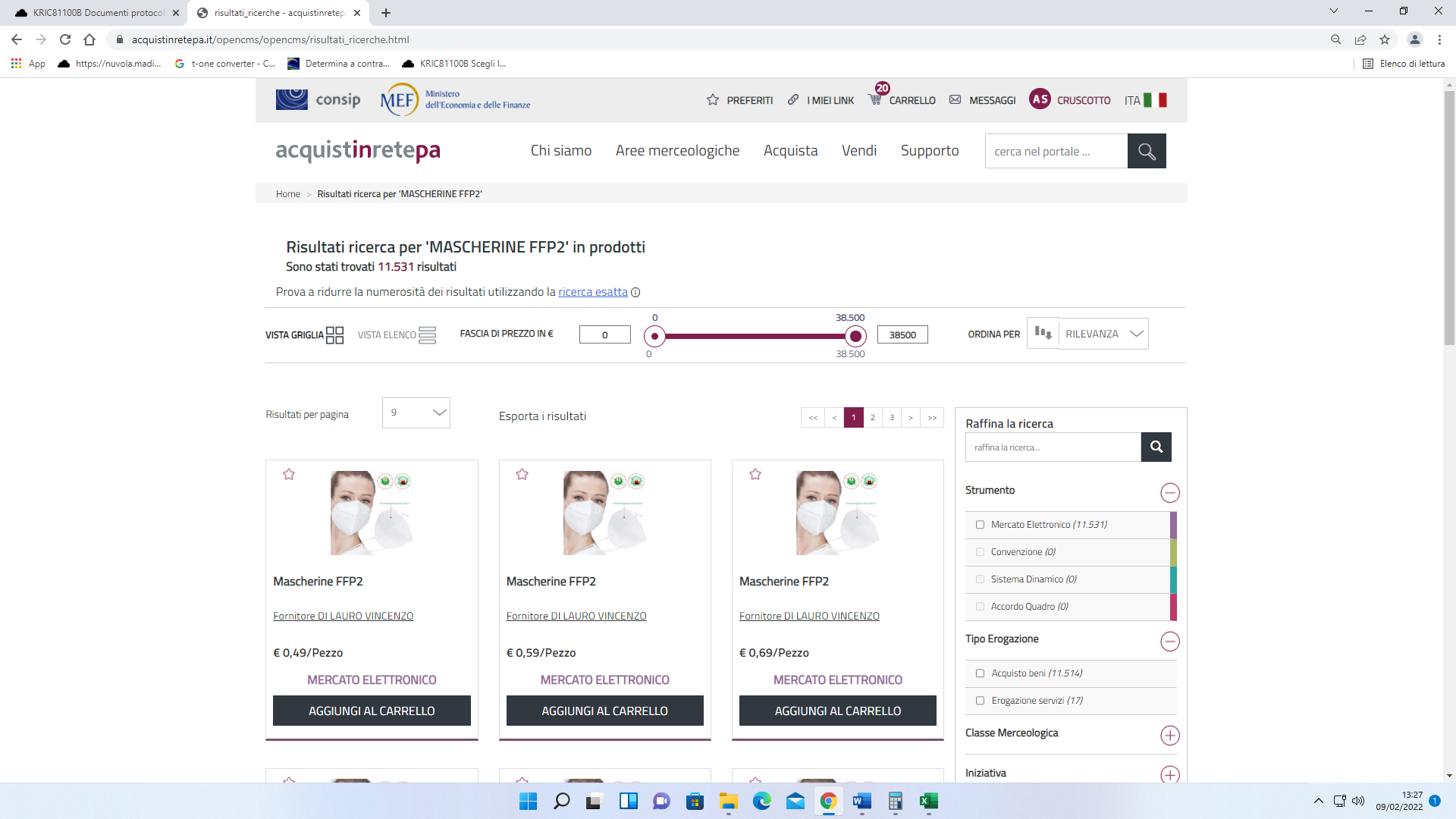This screenshot has height=819, width=1456.
Task: Click the Preferiti star icon in header
Action: pos(713,100)
